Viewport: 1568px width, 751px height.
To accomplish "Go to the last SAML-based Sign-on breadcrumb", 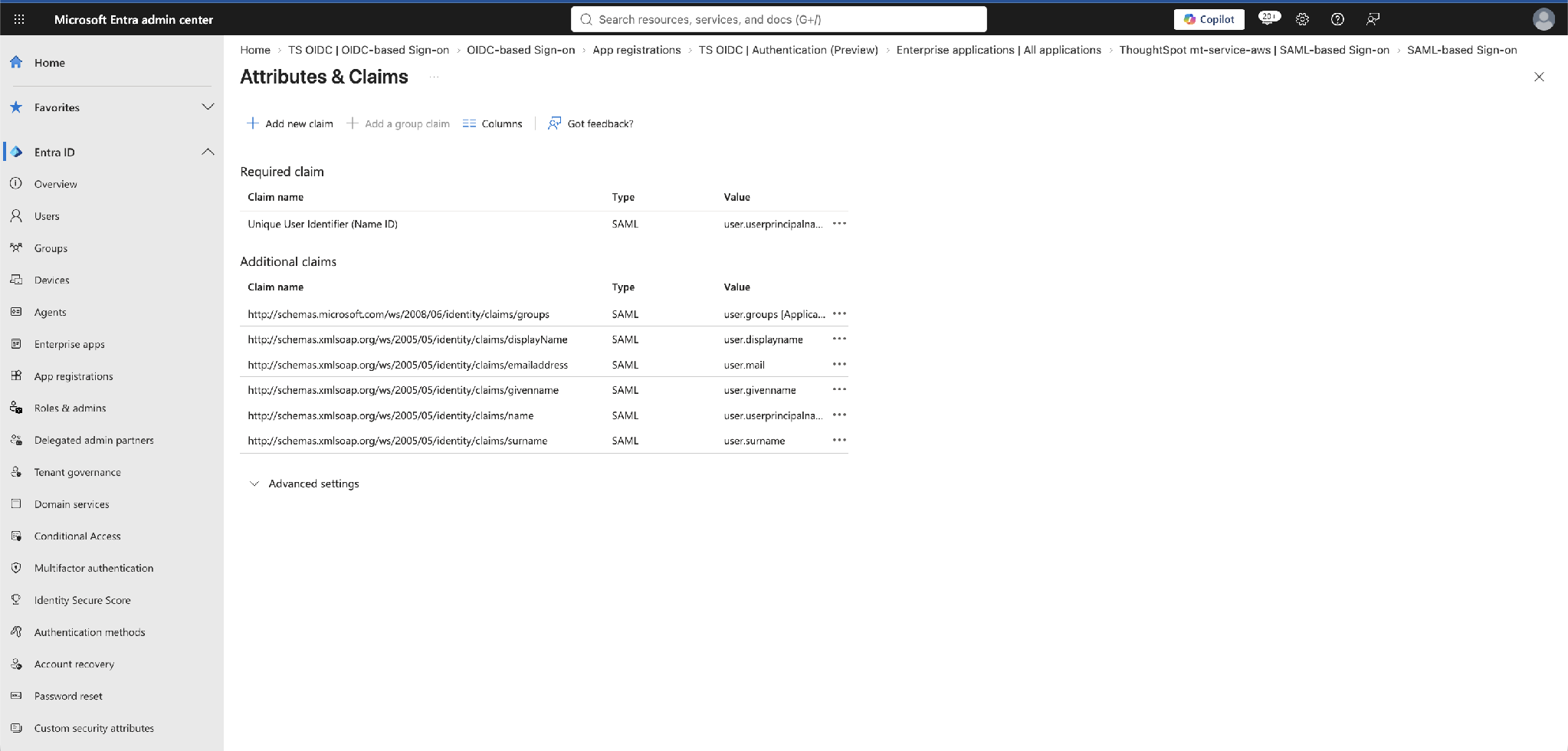I will 1461,50.
